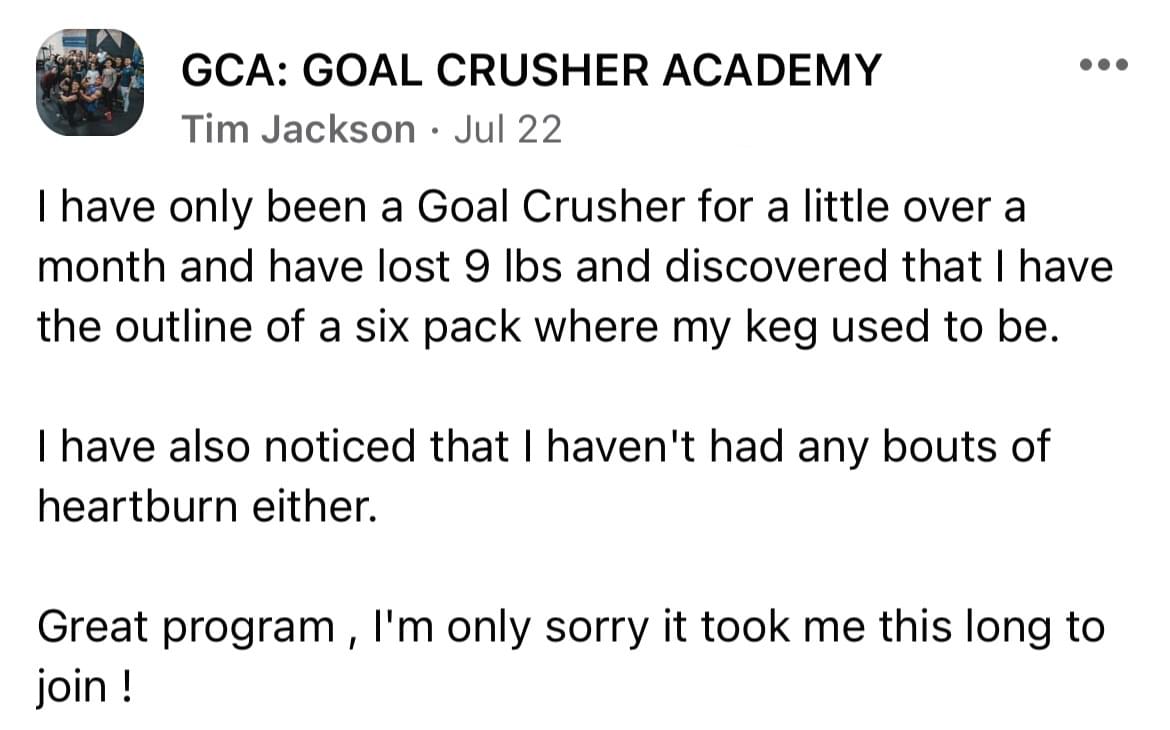Open Tim Jackson's profile

point(298,129)
